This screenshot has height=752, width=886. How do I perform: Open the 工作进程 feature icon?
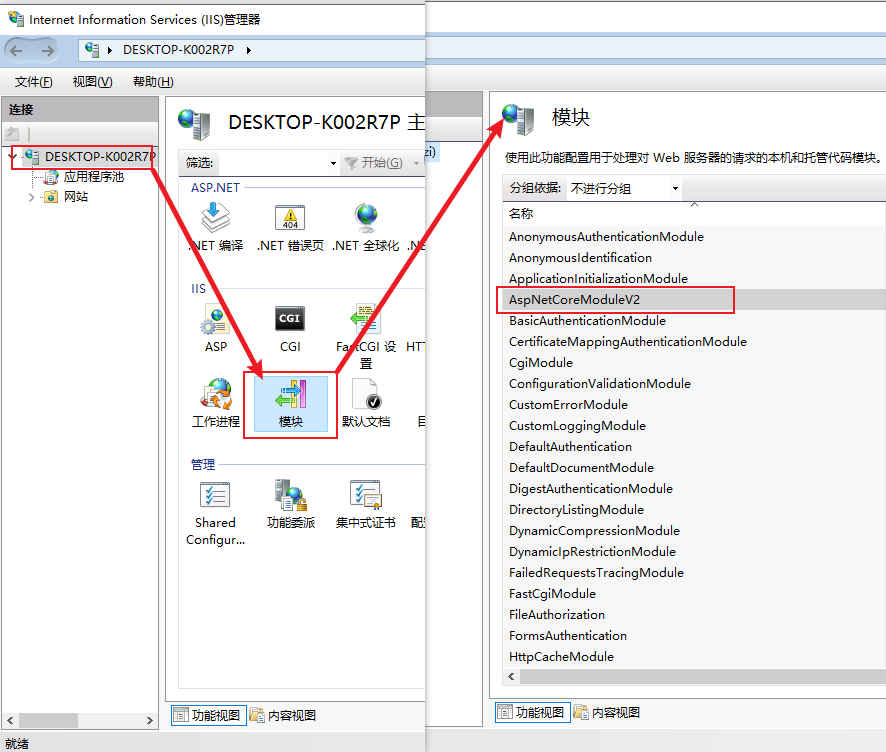[x=215, y=403]
